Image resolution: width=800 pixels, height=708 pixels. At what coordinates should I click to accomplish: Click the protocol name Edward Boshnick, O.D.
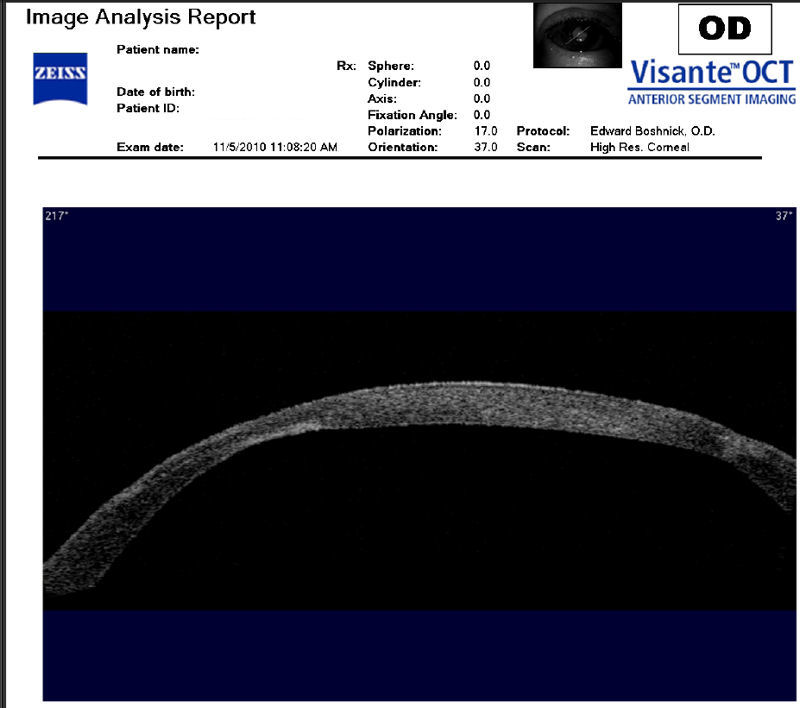click(653, 131)
